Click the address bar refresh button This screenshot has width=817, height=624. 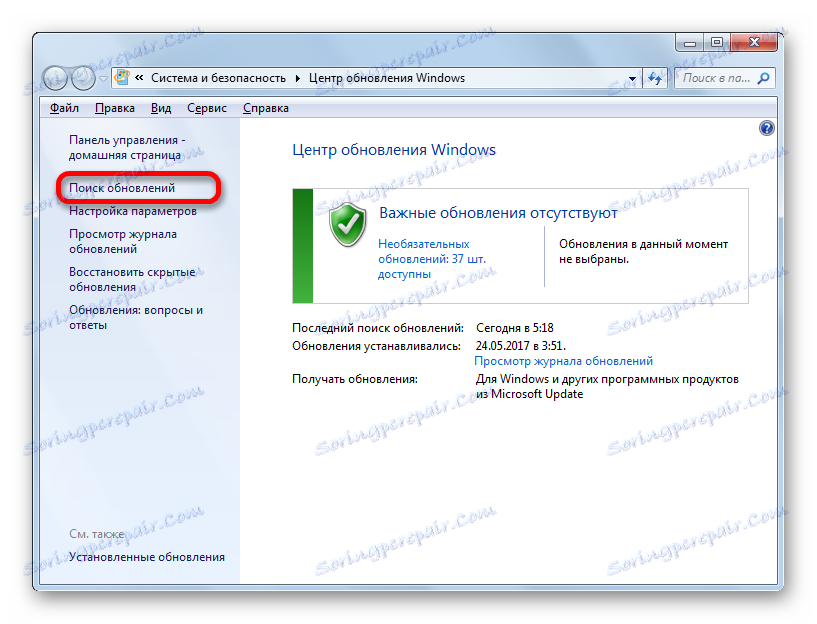655,79
